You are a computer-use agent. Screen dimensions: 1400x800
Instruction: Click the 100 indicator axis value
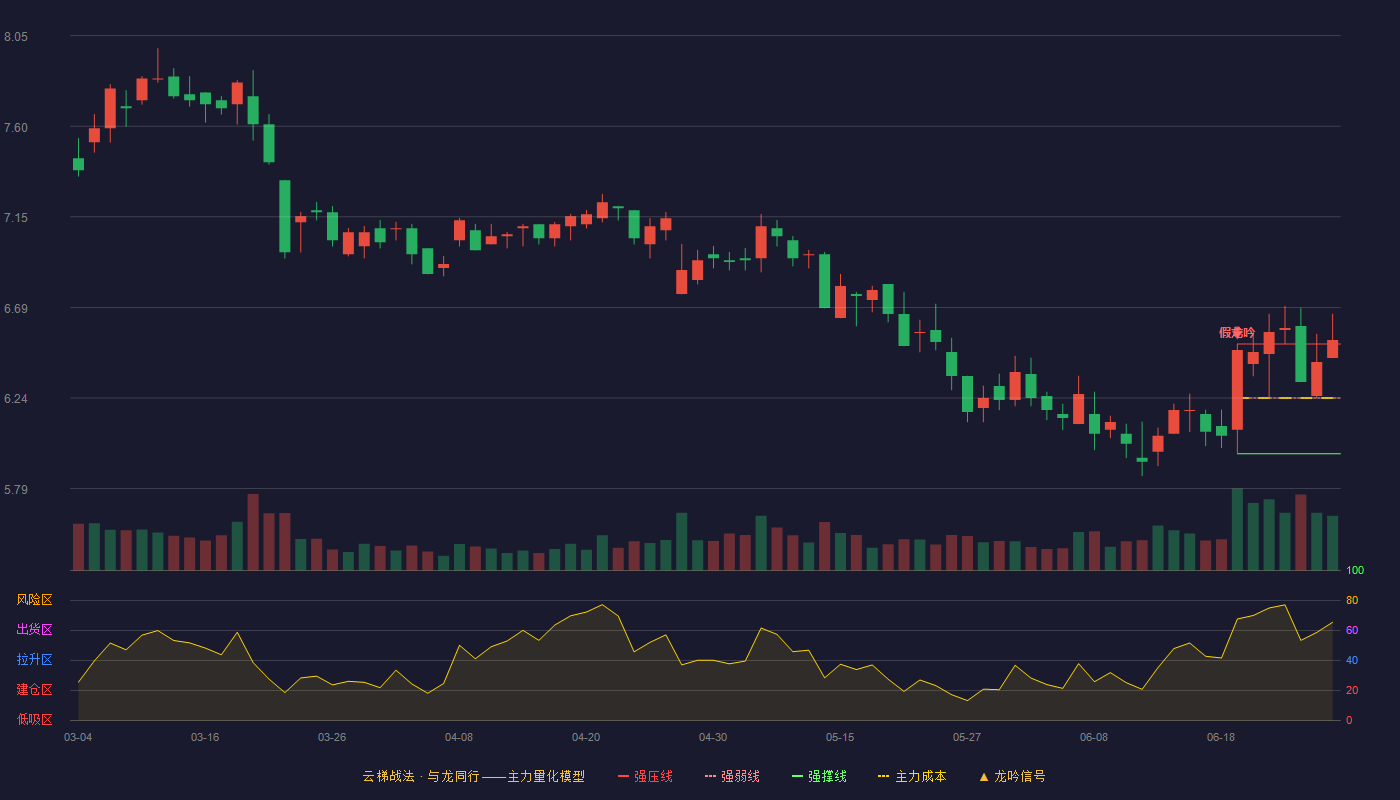point(1355,570)
